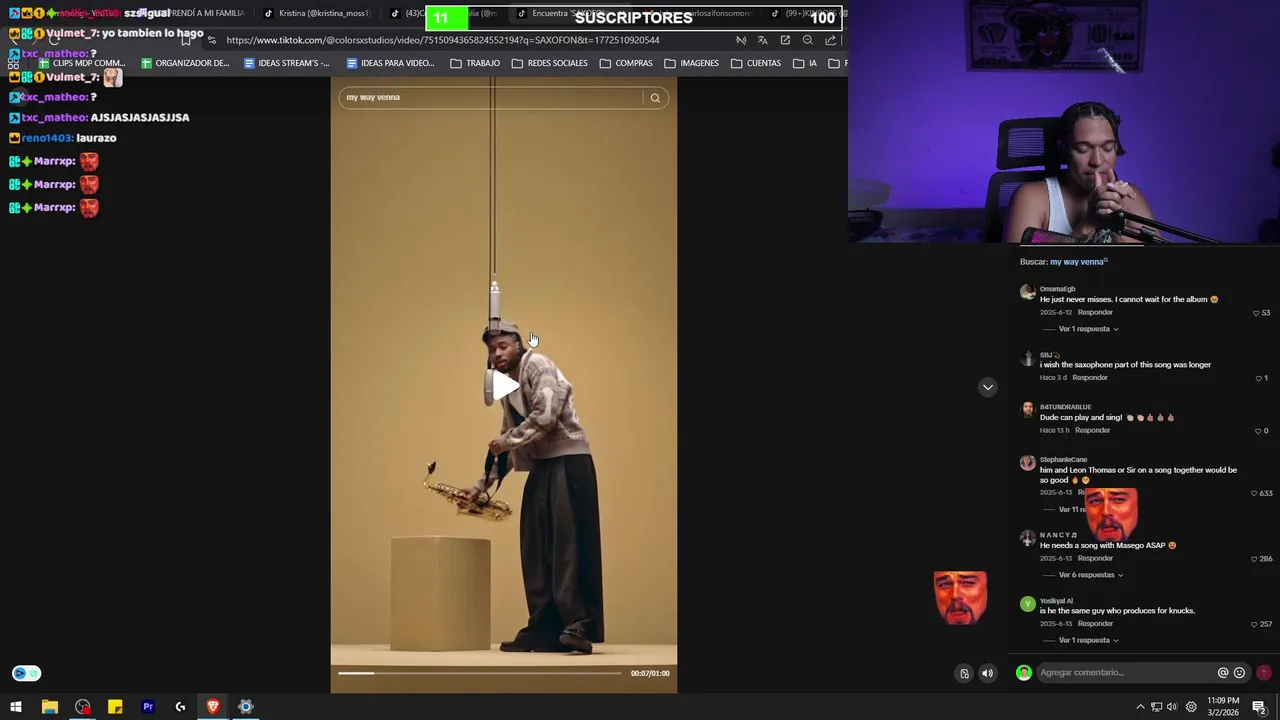Open the CUENTAS bookmarks folder
The width and height of the screenshot is (1280, 720).
click(x=756, y=63)
